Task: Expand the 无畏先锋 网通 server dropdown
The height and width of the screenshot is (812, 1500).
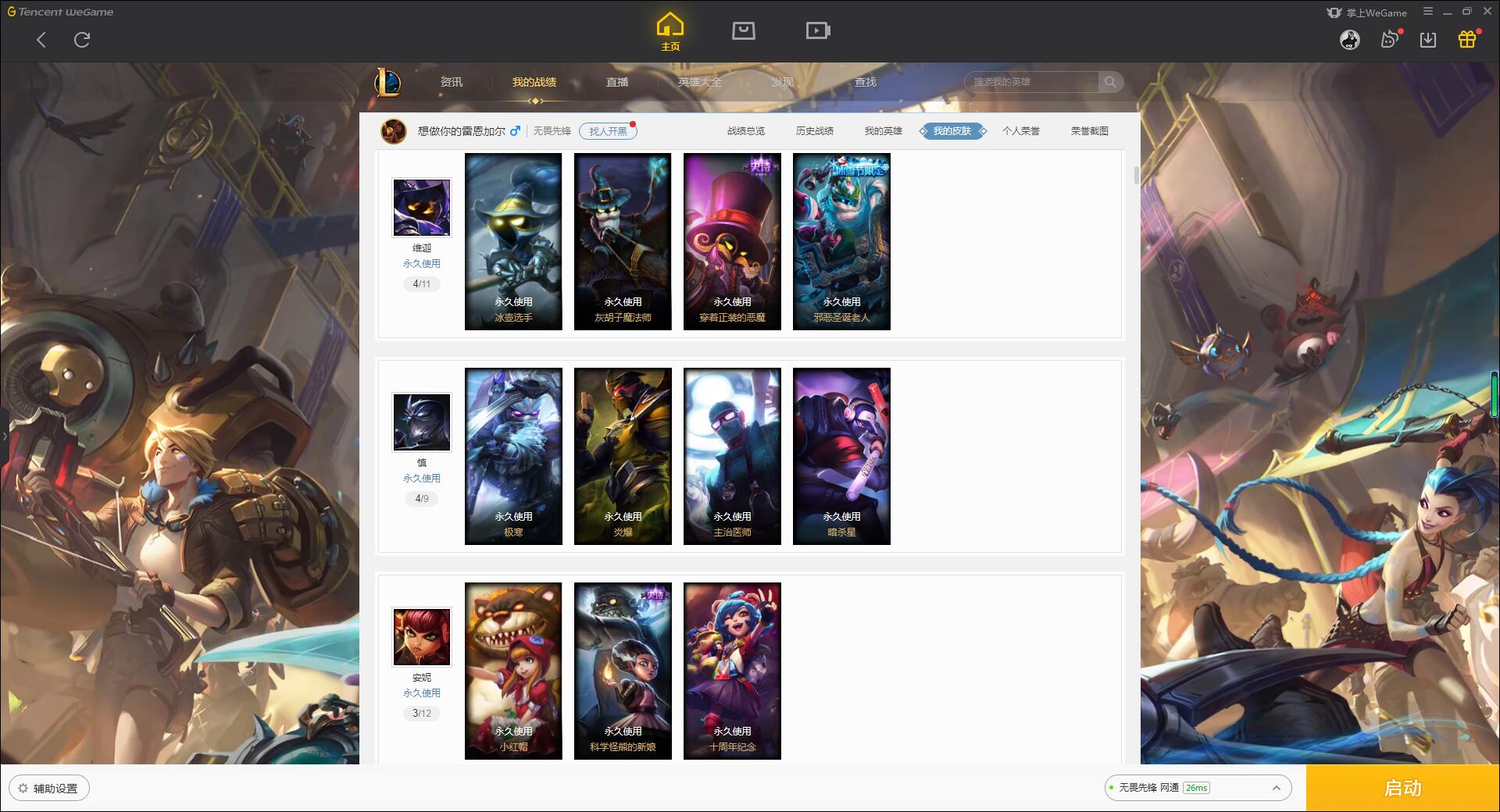Action: point(1198,788)
